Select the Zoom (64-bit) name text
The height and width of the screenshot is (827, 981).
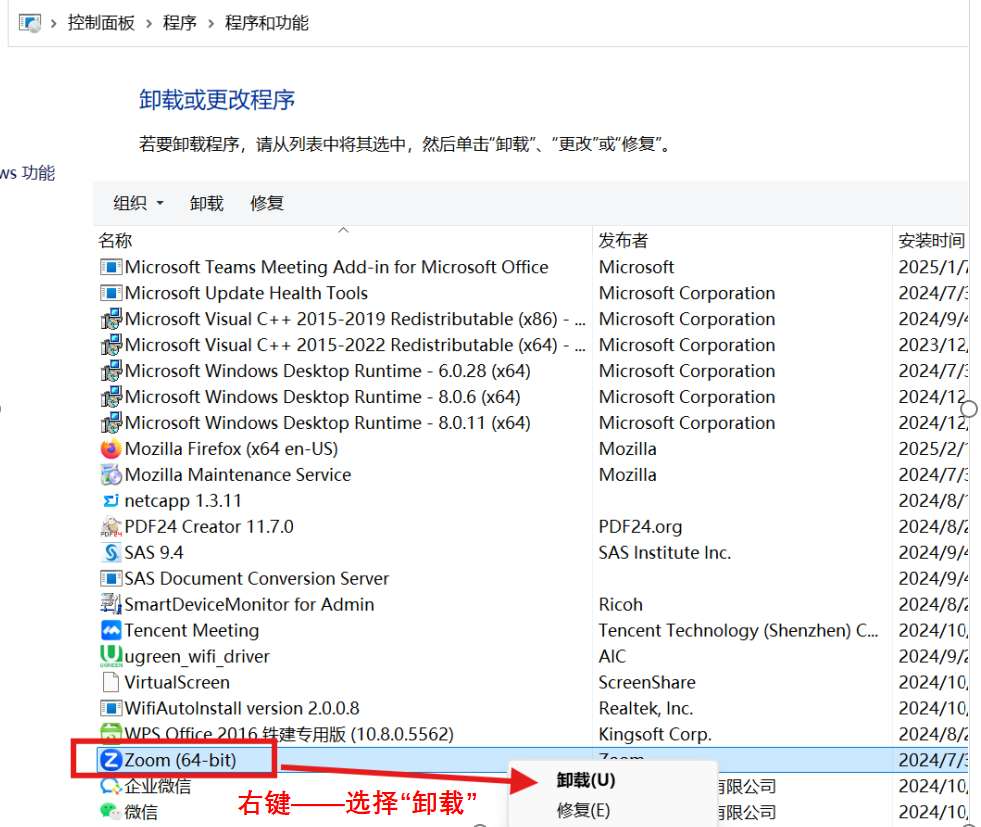coord(180,760)
